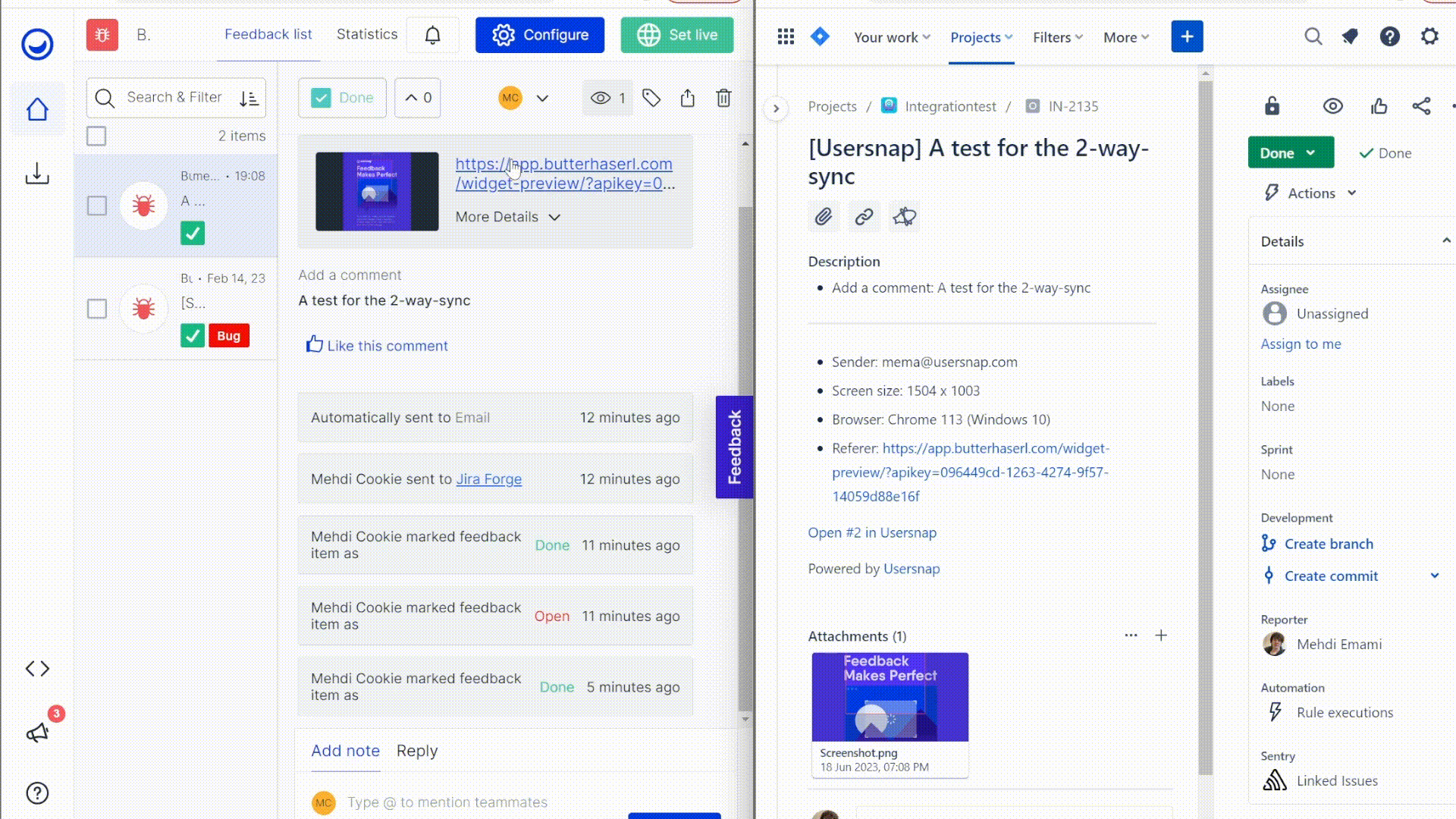This screenshot has width=1456, height=819.
Task: Select the Reply tab
Action: point(417,751)
